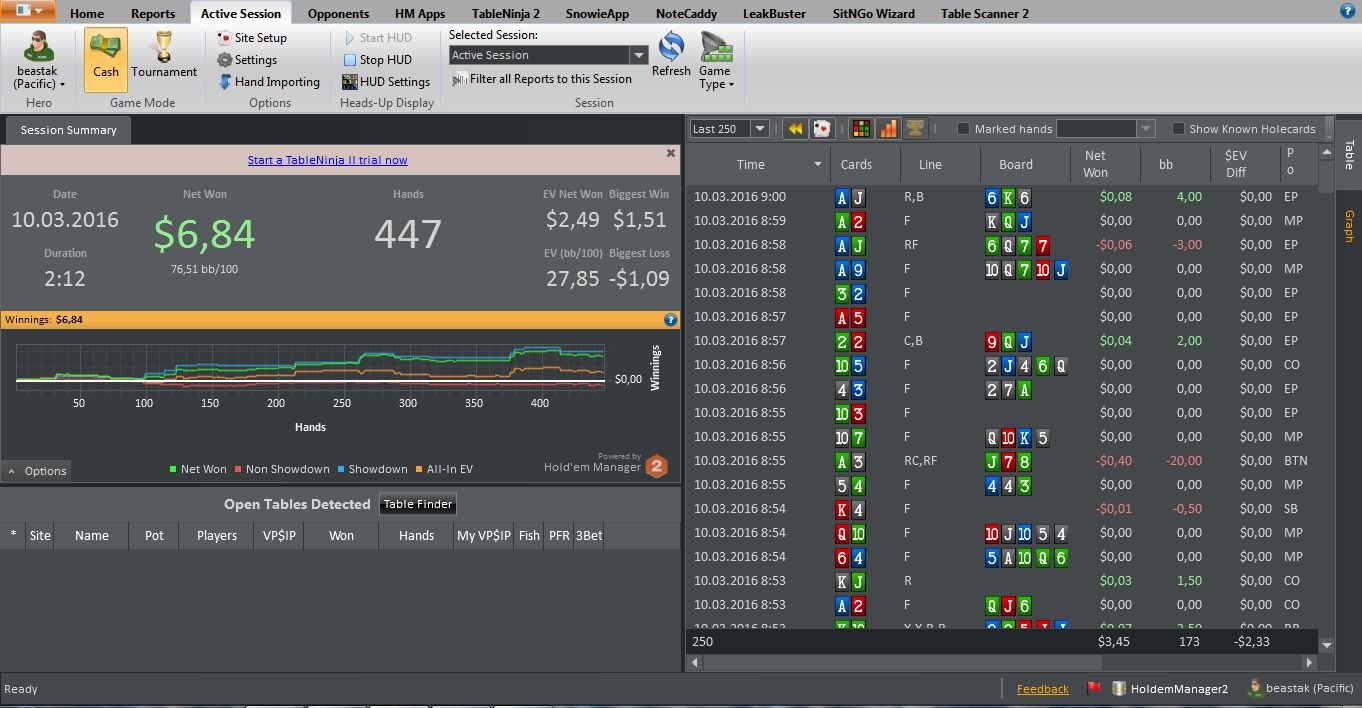
Task: Select Cash game mode icon
Action: click(x=105, y=59)
